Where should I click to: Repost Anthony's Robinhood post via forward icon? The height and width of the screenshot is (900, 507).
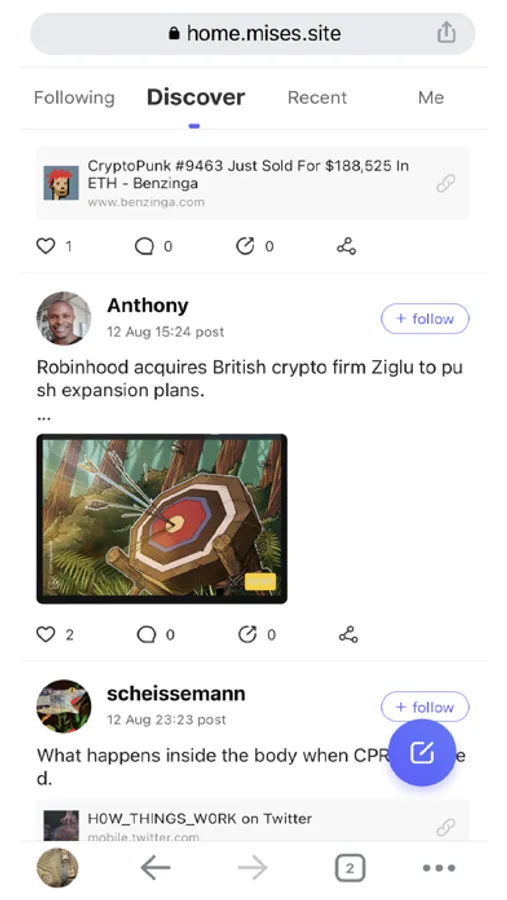click(x=247, y=634)
